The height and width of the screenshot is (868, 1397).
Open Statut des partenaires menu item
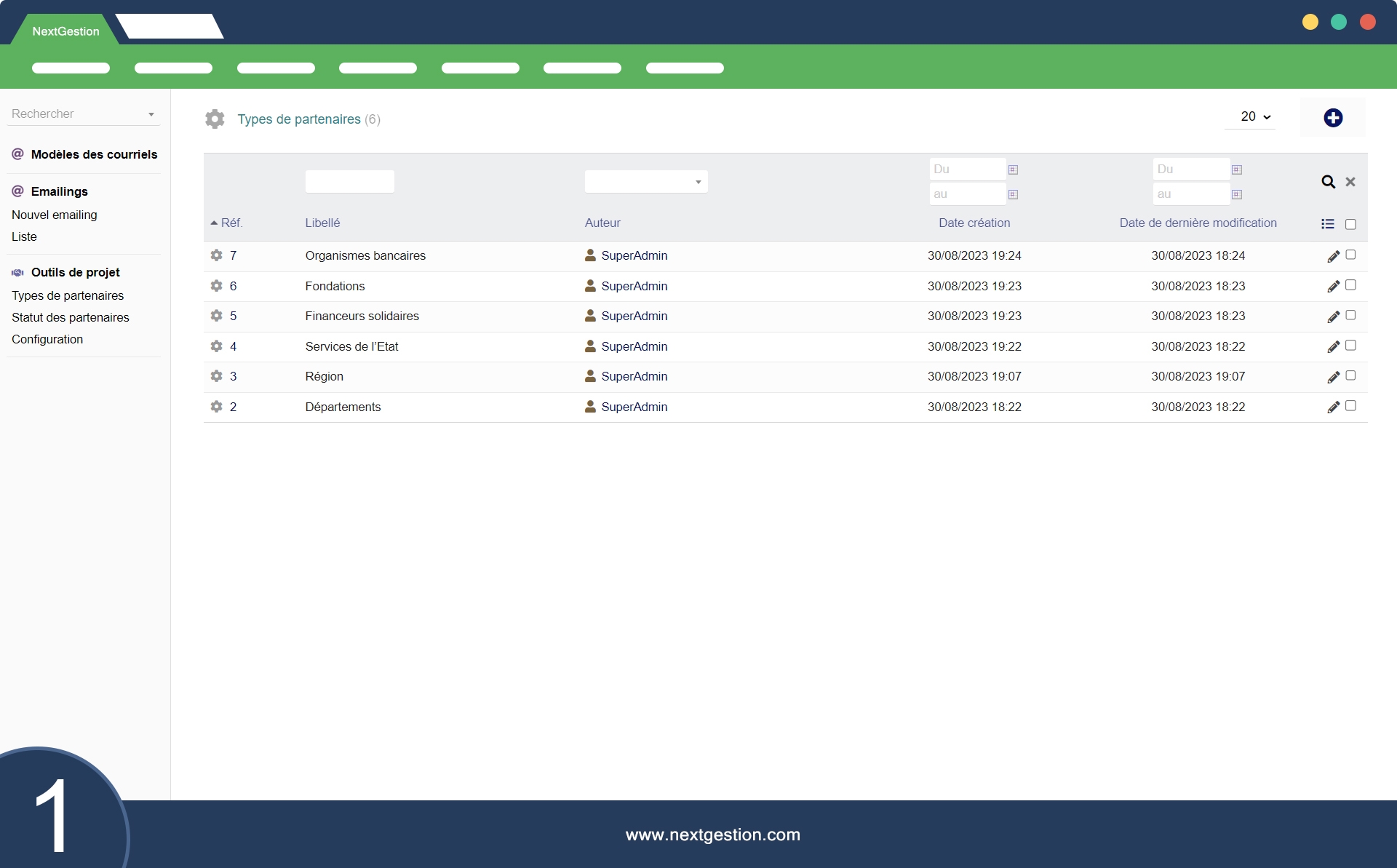pyautogui.click(x=71, y=317)
